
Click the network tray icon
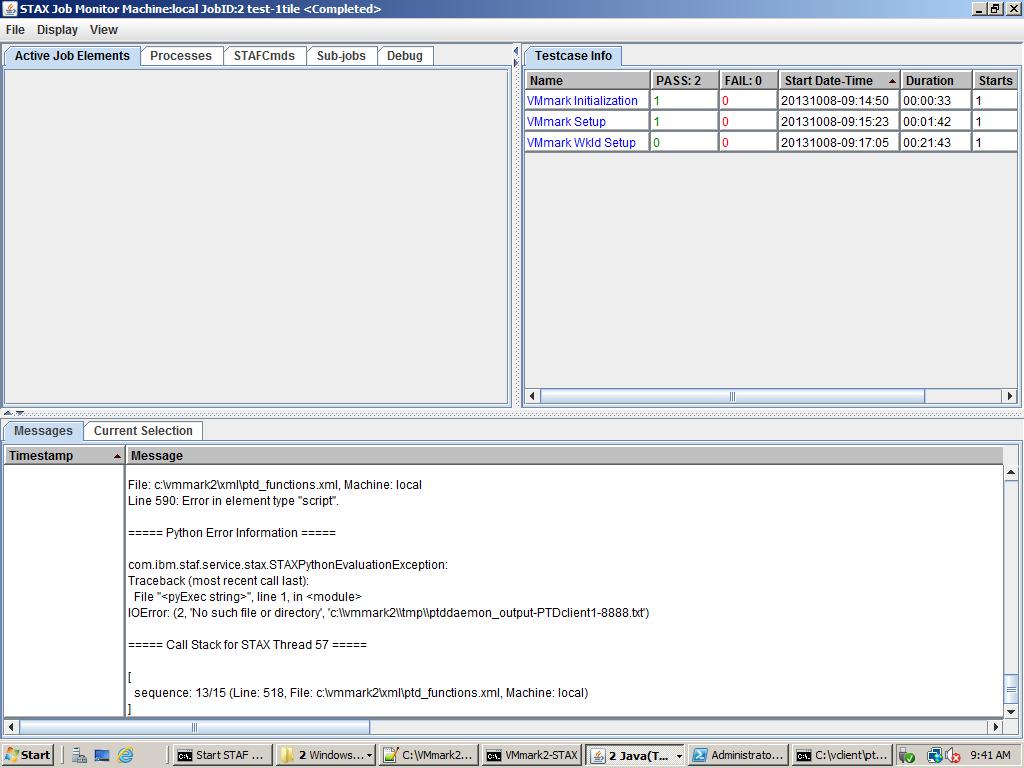[x=935, y=756]
